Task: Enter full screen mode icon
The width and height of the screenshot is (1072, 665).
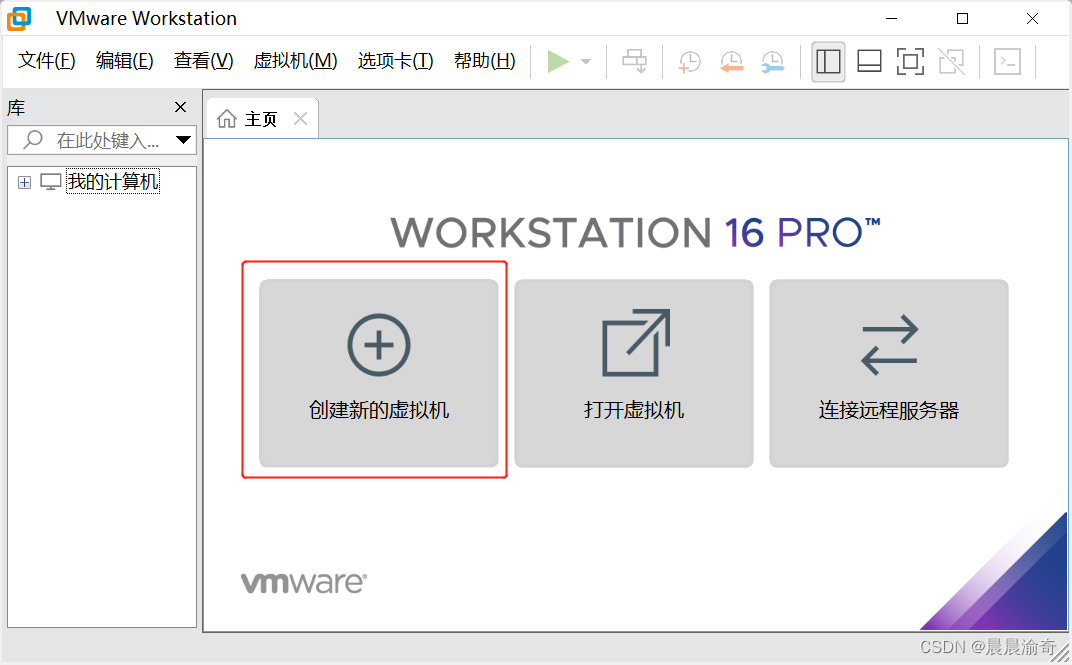Action: coord(910,62)
